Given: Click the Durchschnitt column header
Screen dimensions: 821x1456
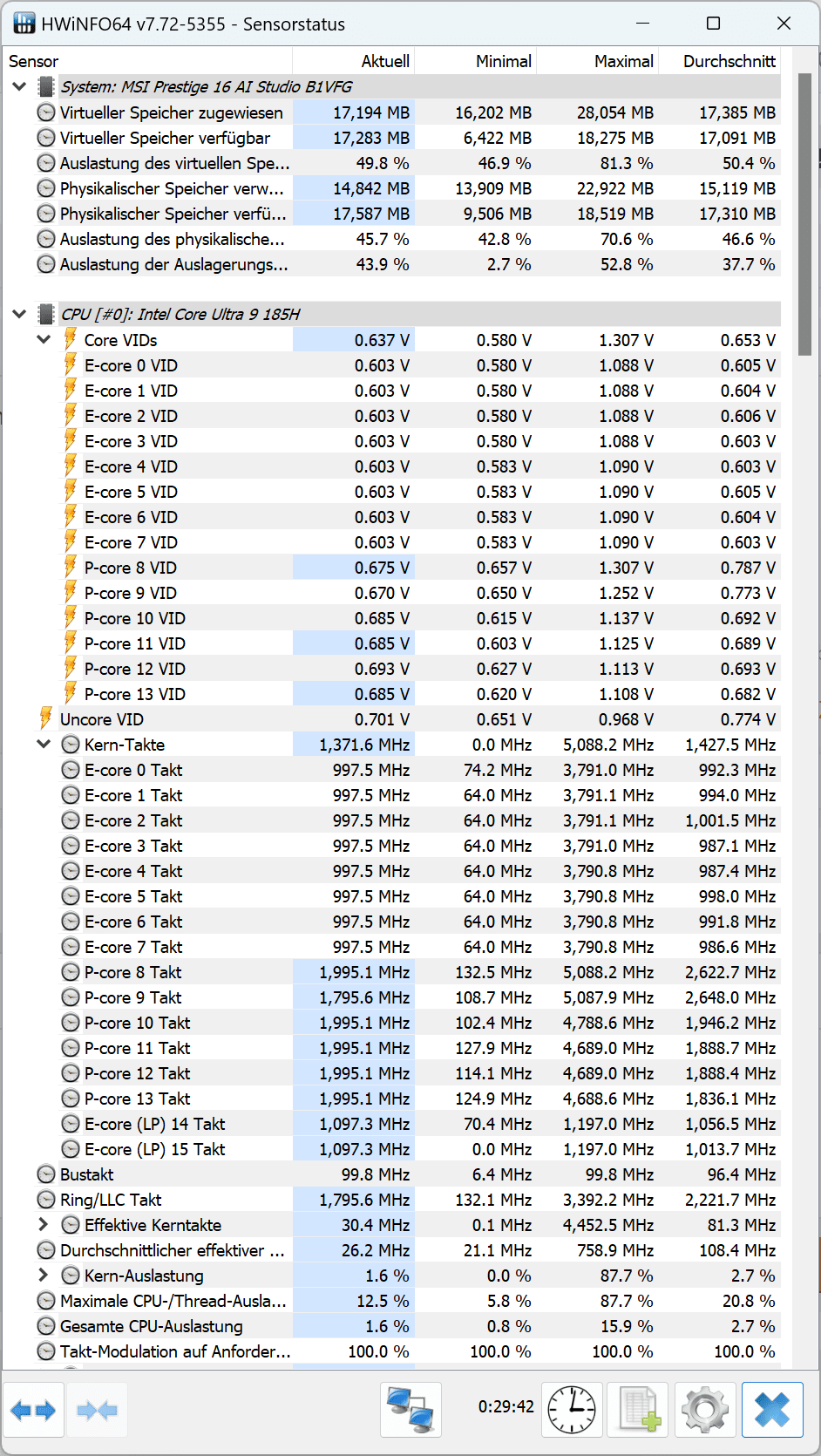Looking at the screenshot, I should point(729,61).
